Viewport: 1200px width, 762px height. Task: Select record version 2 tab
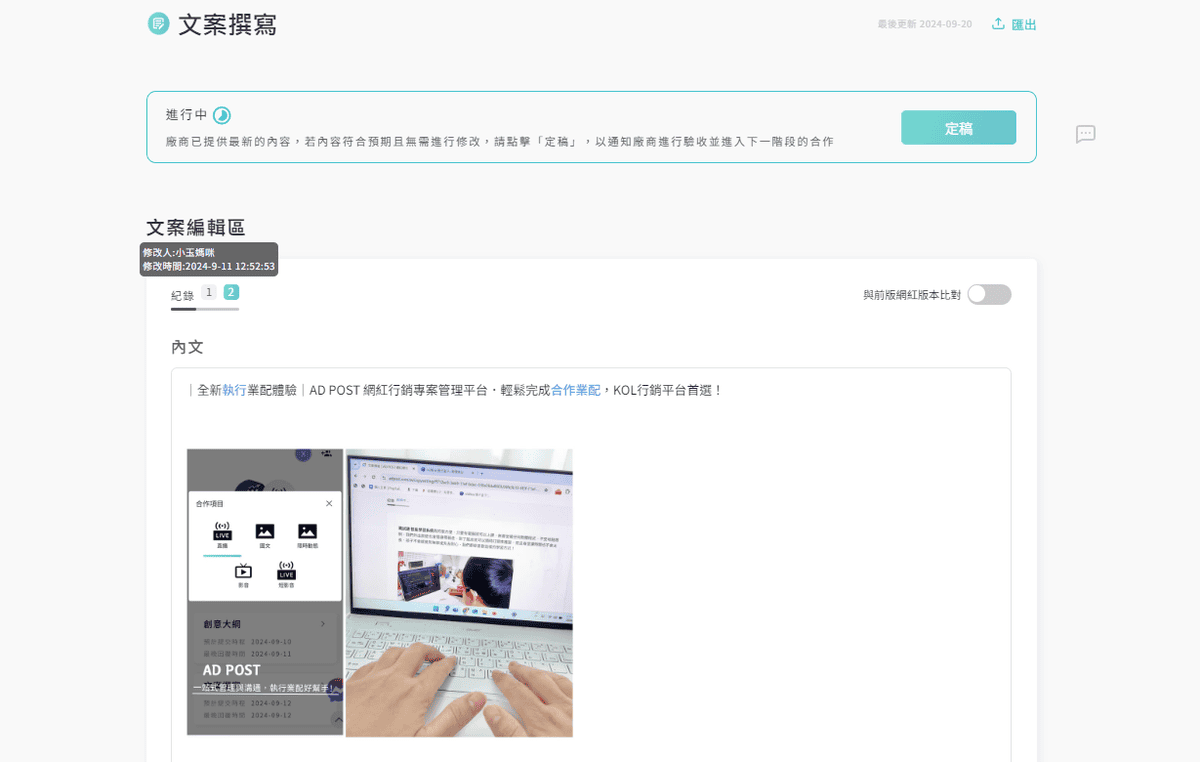point(231,292)
